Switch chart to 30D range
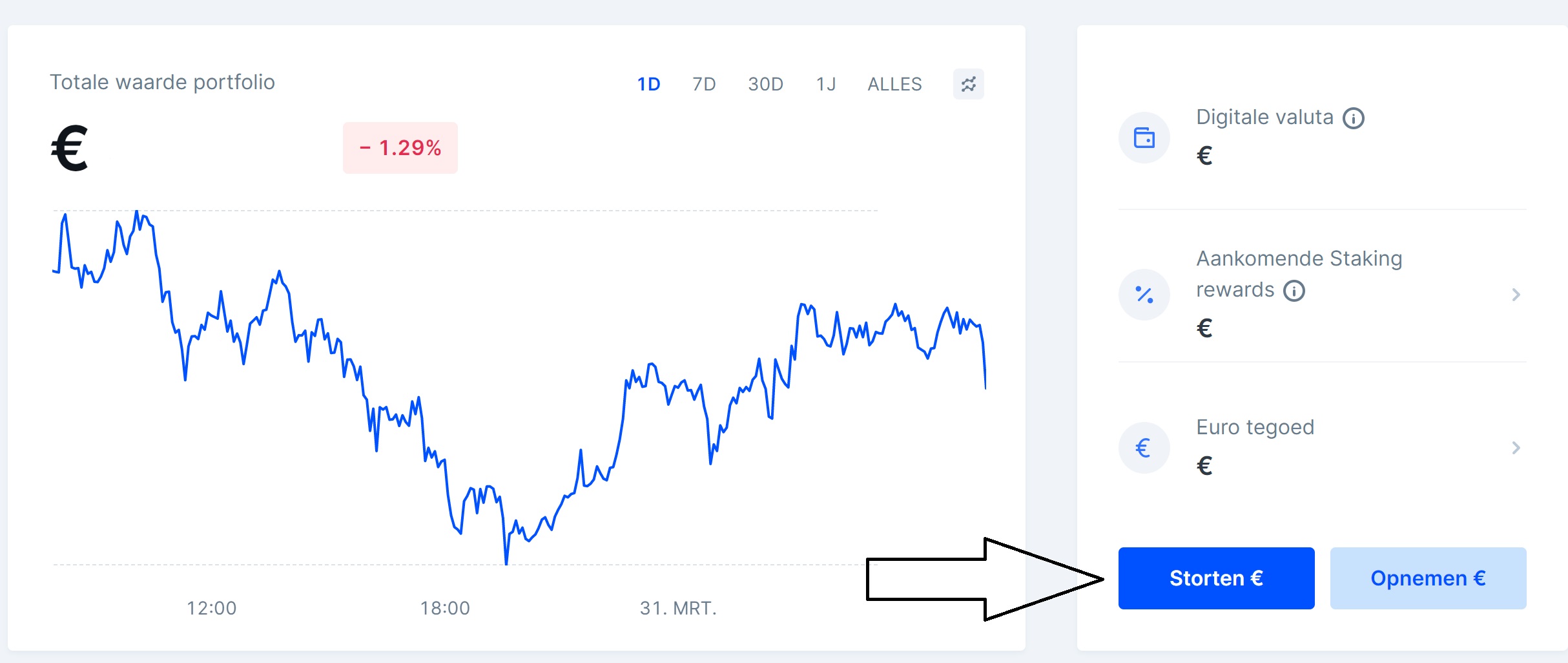This screenshot has width=1568, height=663. coord(765,84)
